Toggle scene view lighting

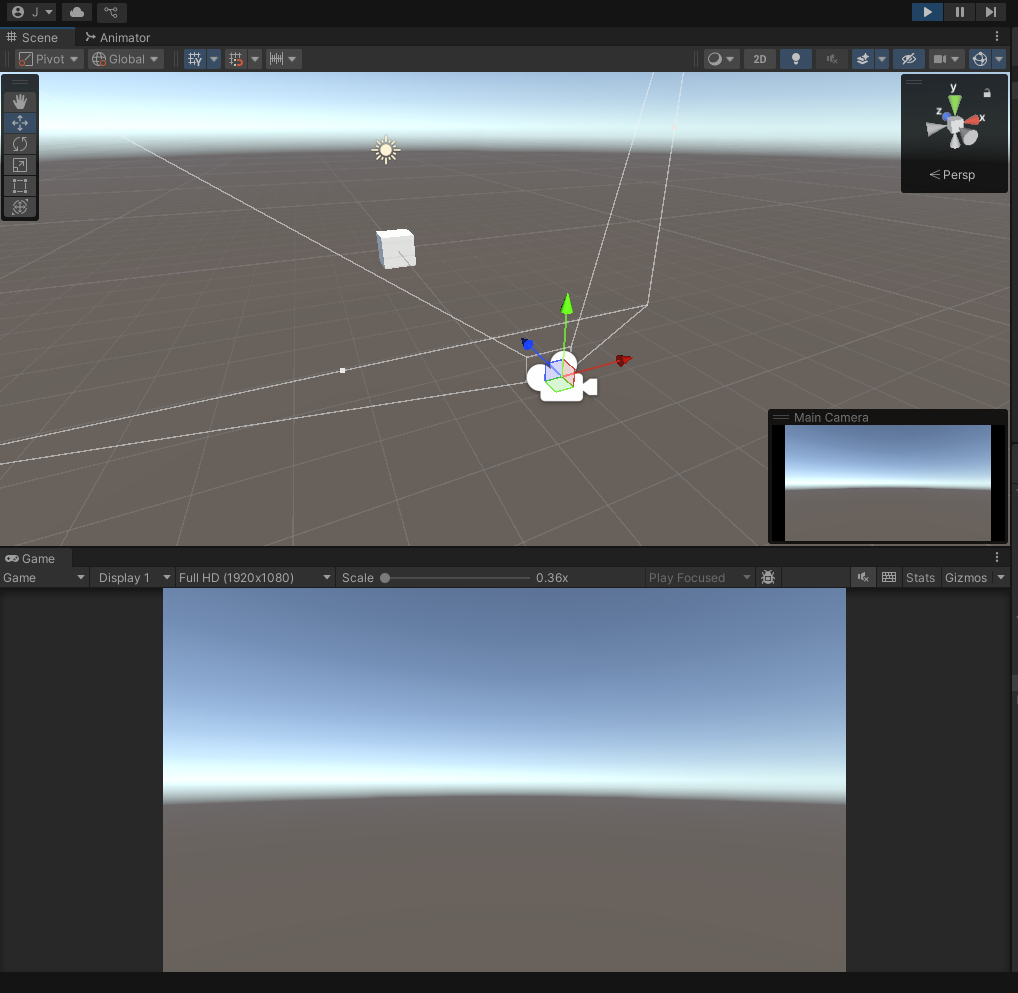pos(795,59)
